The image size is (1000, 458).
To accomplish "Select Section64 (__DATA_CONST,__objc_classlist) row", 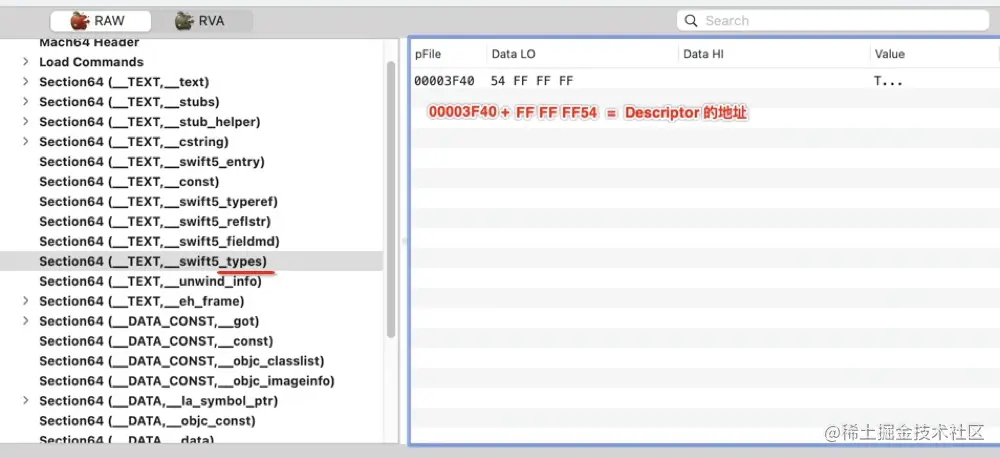I will click(x=191, y=361).
